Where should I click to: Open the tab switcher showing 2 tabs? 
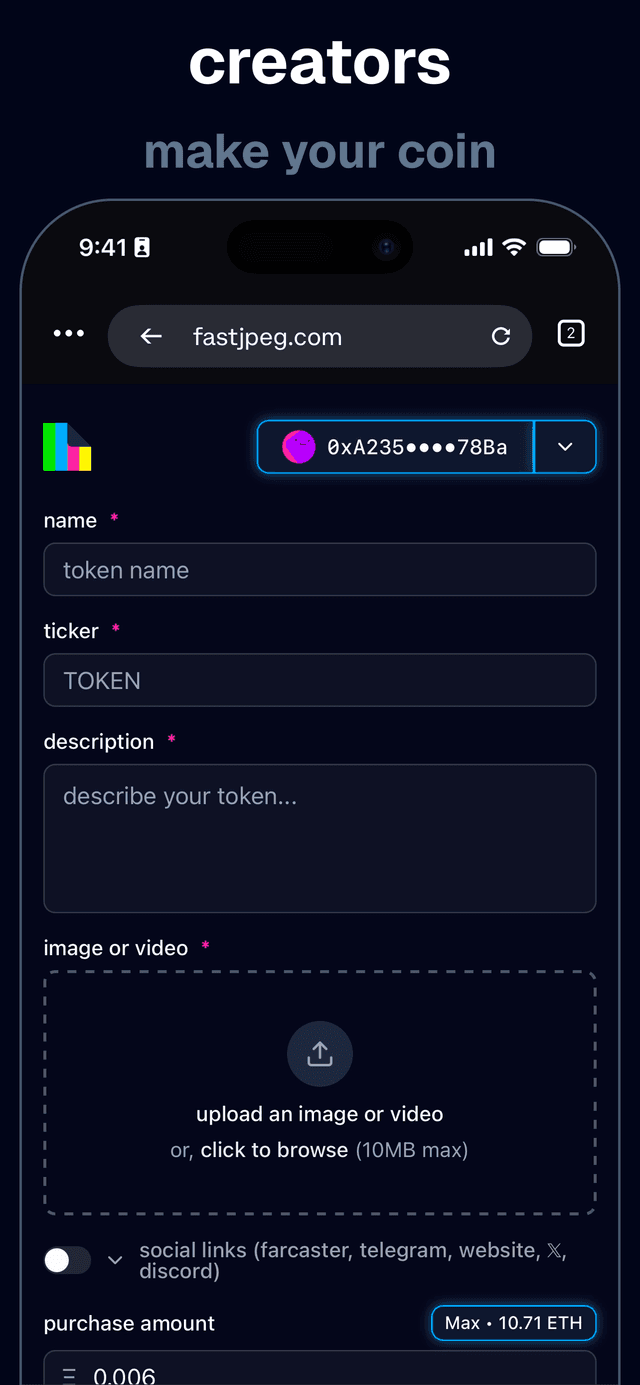click(571, 333)
